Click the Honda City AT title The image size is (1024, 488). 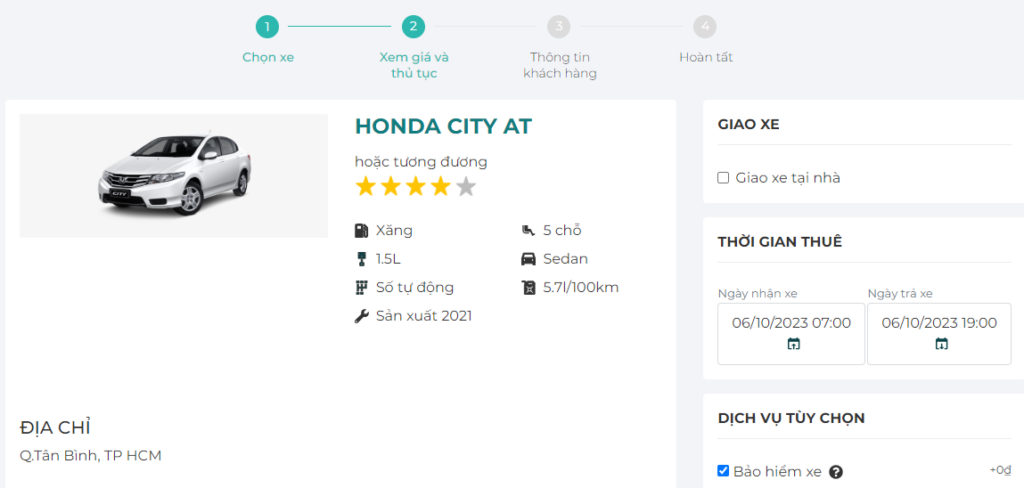(x=443, y=126)
